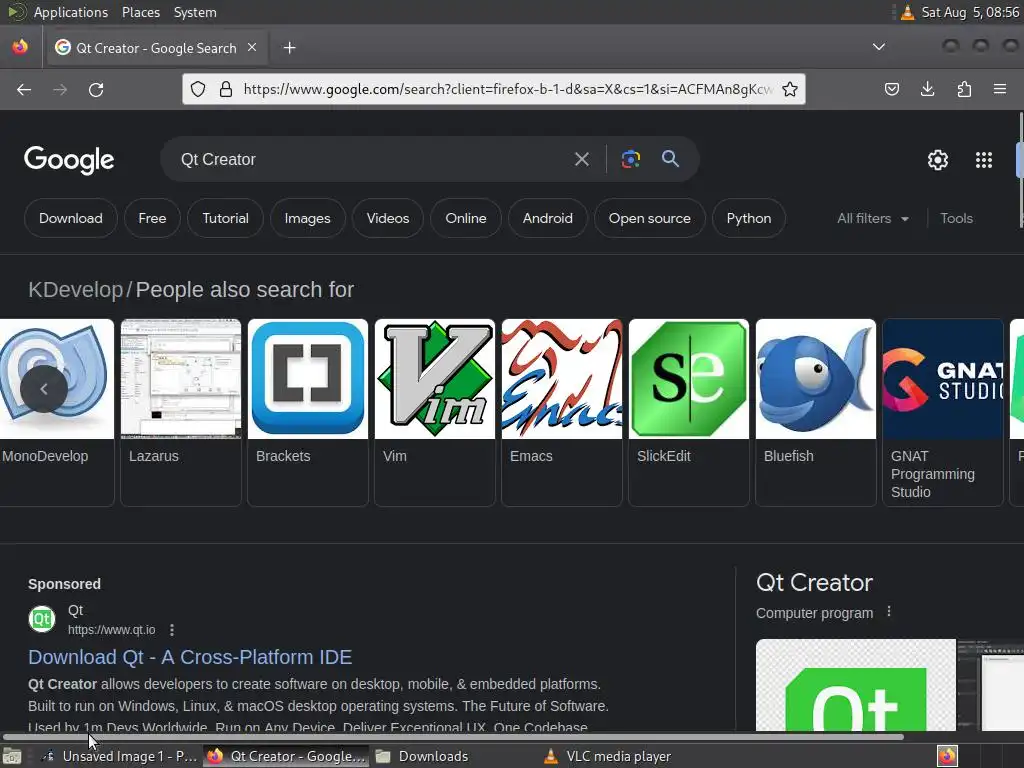Click the Sat Aug 5 clock
This screenshot has height=768, width=1024.
(x=970, y=12)
